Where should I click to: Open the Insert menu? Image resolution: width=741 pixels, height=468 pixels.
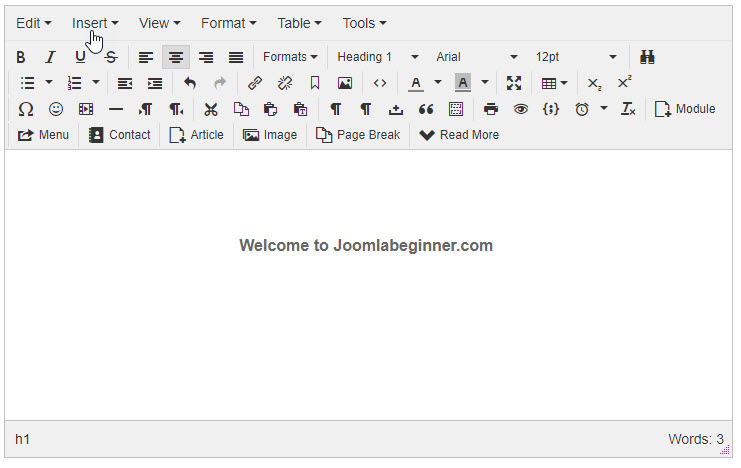coord(95,23)
